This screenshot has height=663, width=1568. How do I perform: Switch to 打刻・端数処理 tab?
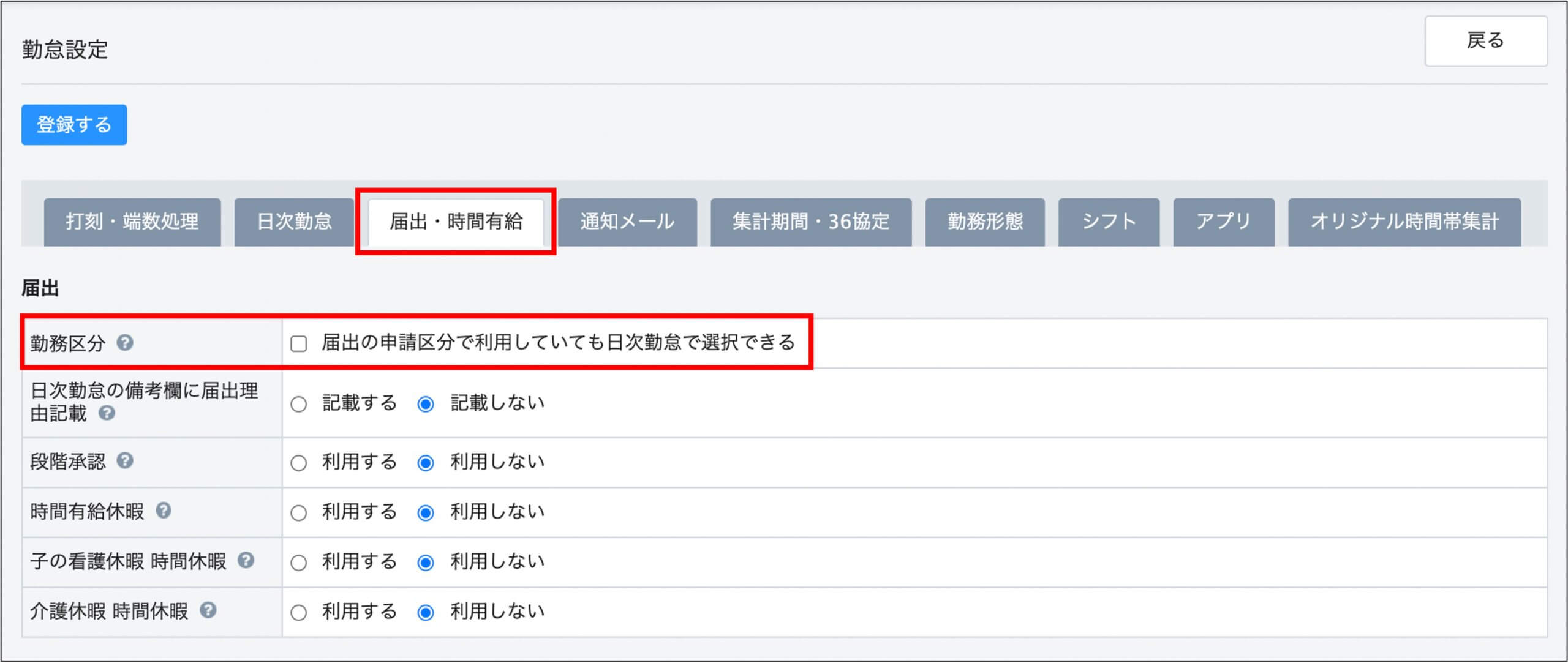click(132, 222)
